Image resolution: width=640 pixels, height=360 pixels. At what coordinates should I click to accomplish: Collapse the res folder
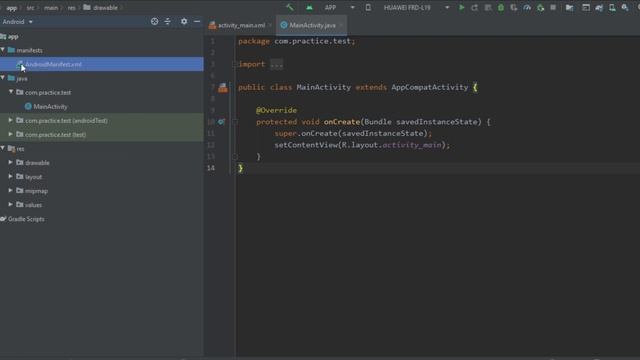pos(3,148)
